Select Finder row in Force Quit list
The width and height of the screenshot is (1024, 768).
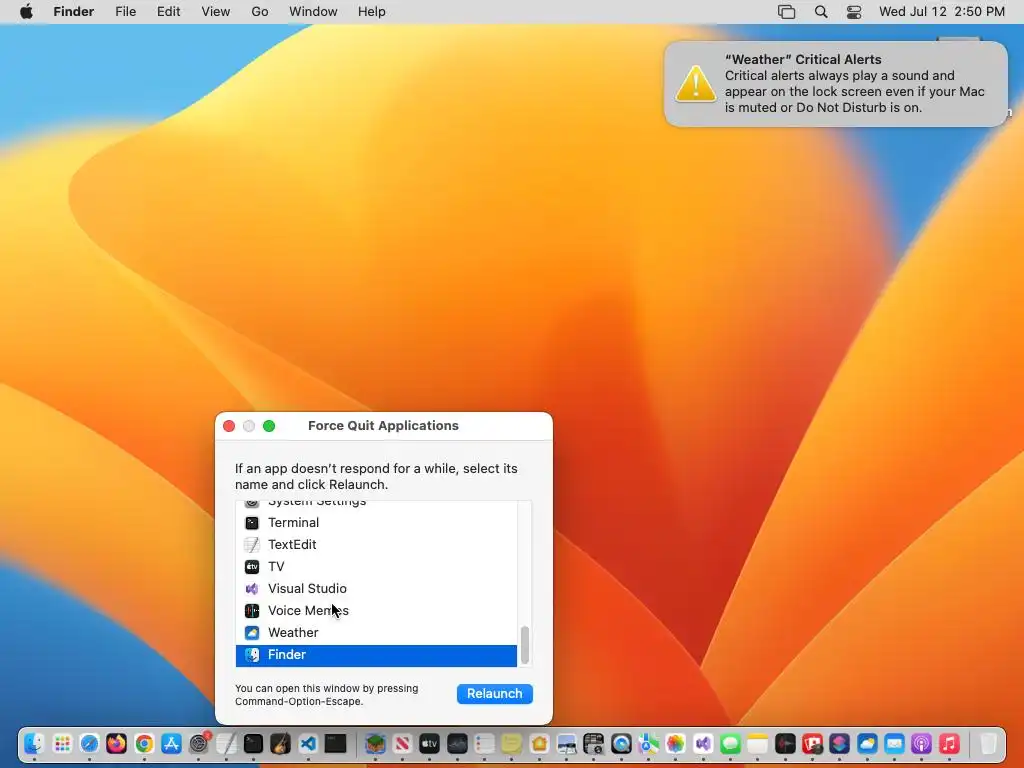tap(376, 655)
